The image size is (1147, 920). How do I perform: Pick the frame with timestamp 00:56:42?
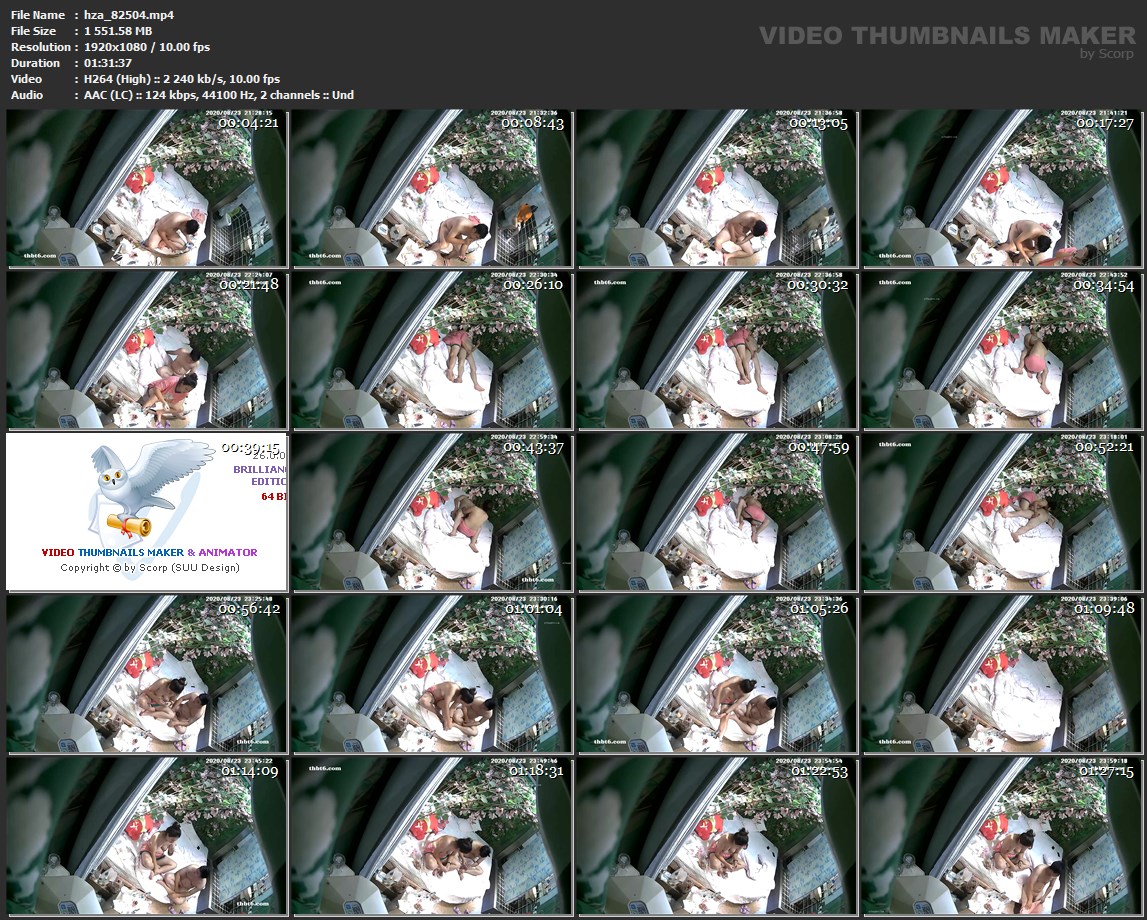pos(146,674)
